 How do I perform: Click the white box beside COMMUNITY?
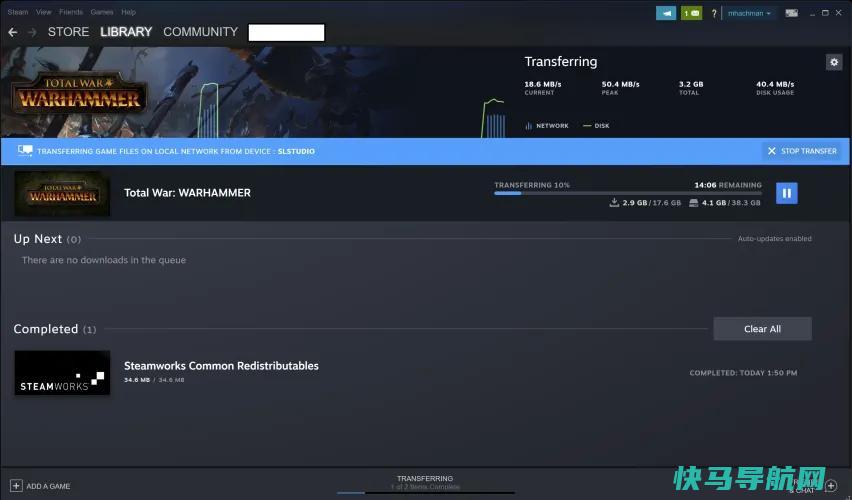(286, 33)
